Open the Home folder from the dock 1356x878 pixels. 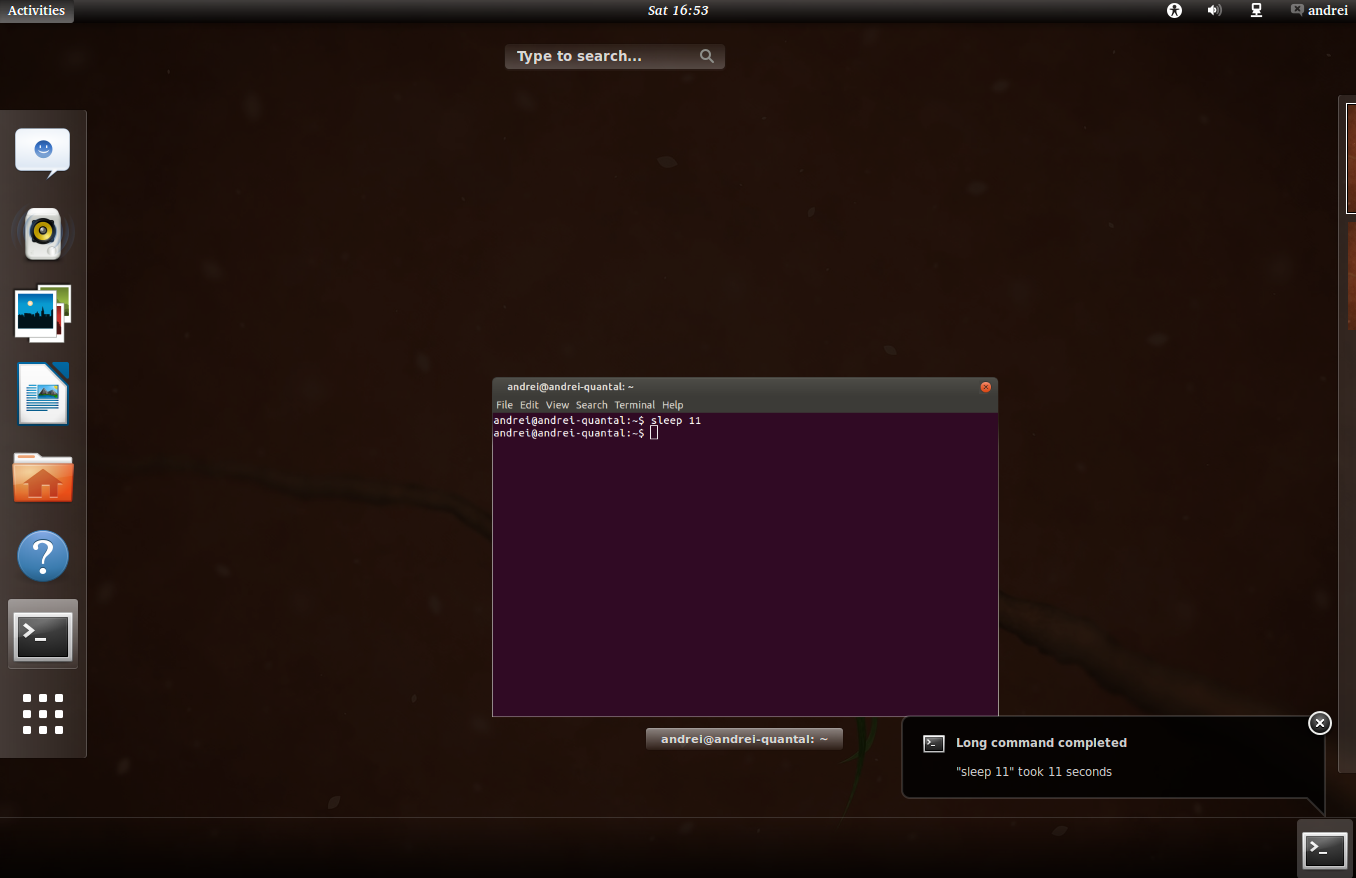click(x=42, y=477)
